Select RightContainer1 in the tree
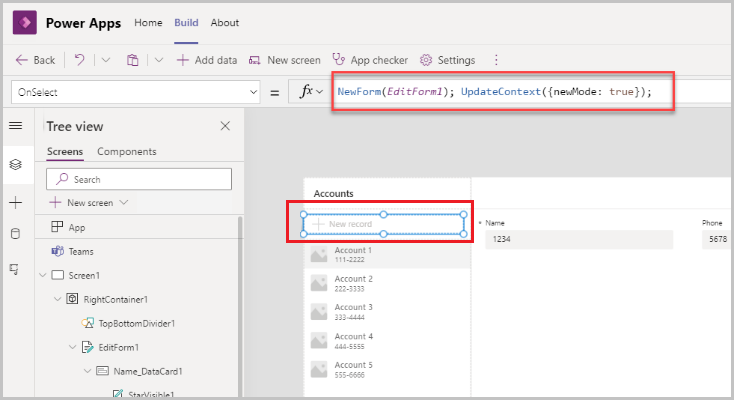Screen dimensions: 734x400 [116, 299]
